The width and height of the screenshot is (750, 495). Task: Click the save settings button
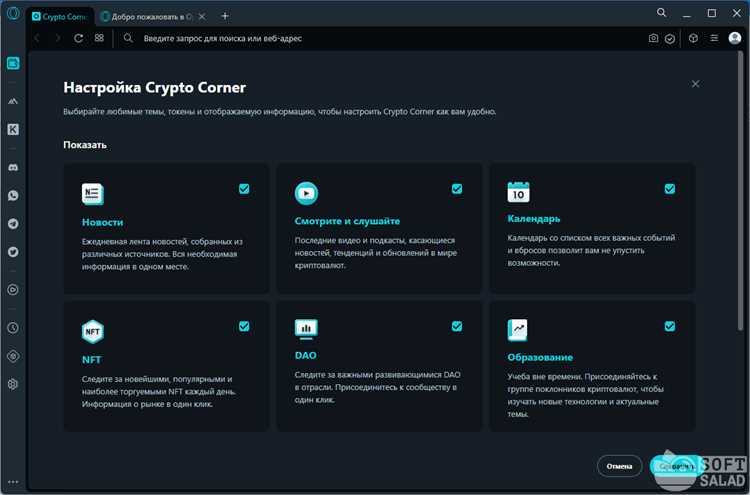(x=677, y=466)
